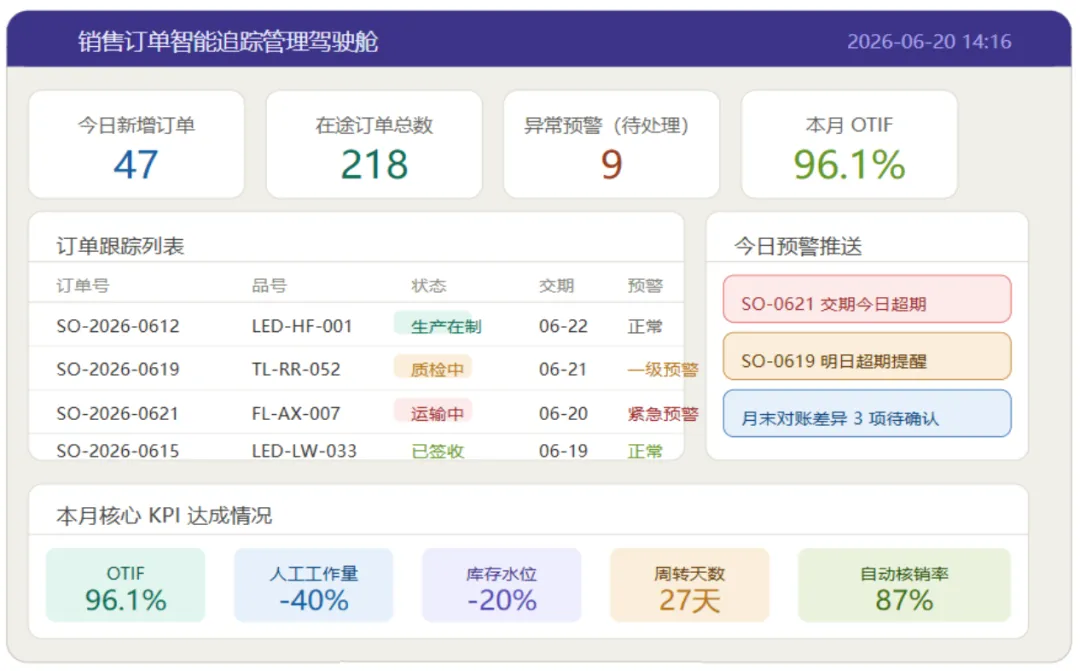Click the 紧急预警 warning label

pyautogui.click(x=663, y=413)
